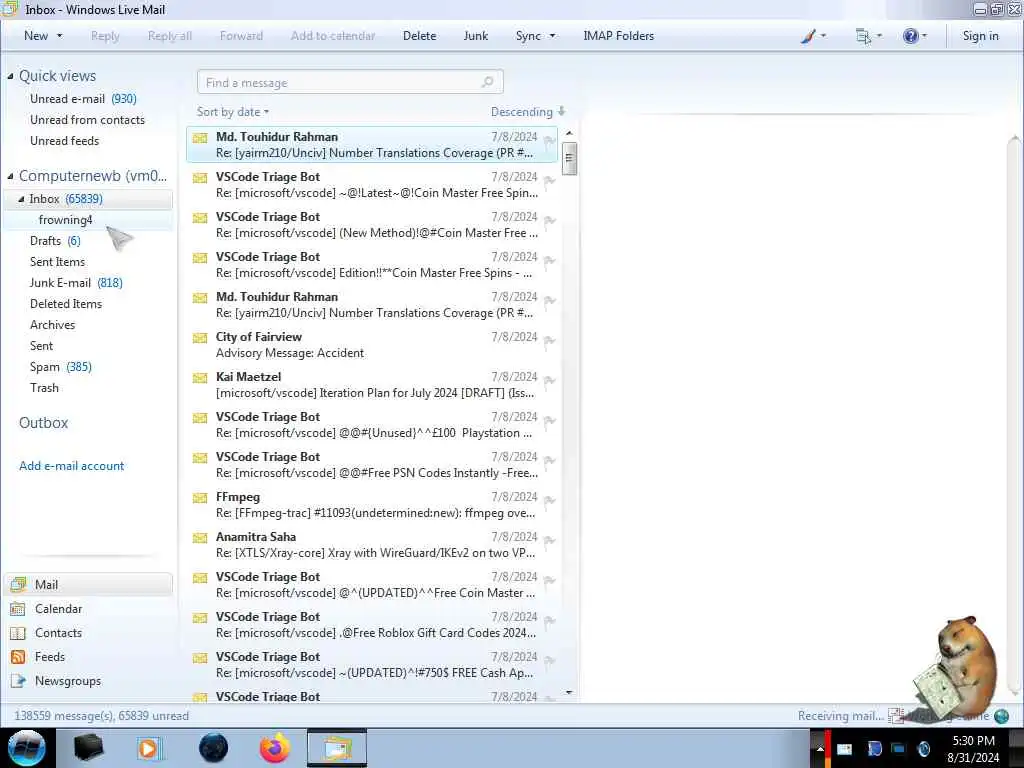Collapse the Computernewb account tree
The image size is (1024, 768).
click(x=10, y=176)
